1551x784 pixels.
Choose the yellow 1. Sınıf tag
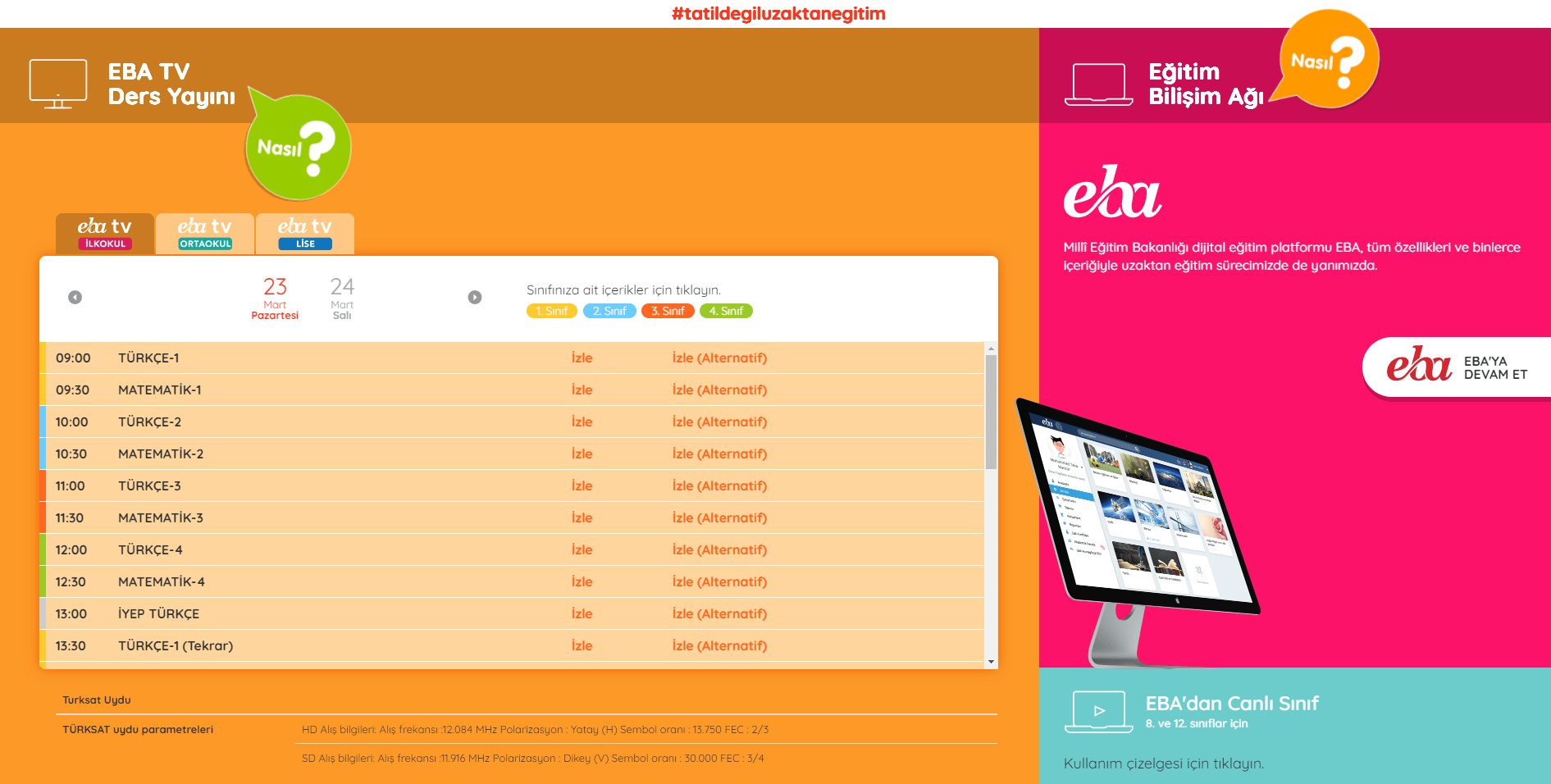tap(551, 311)
